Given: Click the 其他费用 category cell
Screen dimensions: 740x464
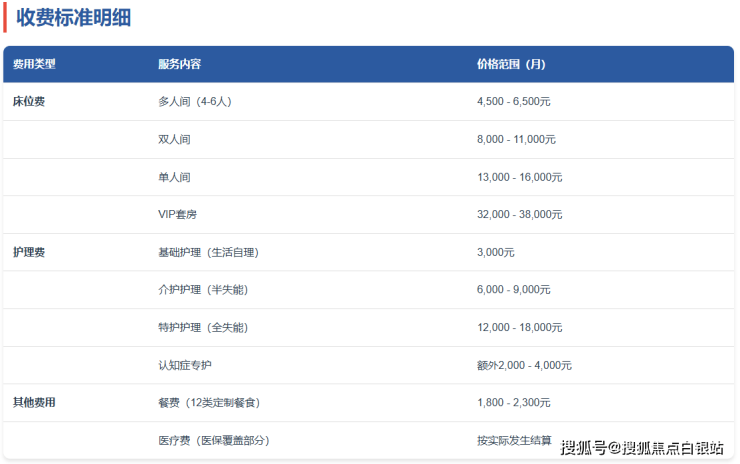Looking at the screenshot, I should (34, 402).
